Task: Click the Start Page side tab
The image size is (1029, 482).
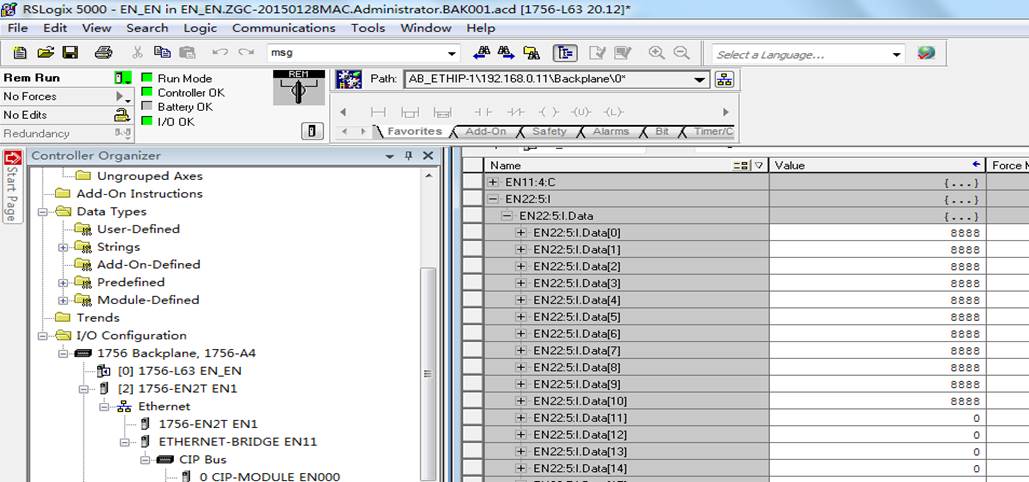Action: [13, 186]
